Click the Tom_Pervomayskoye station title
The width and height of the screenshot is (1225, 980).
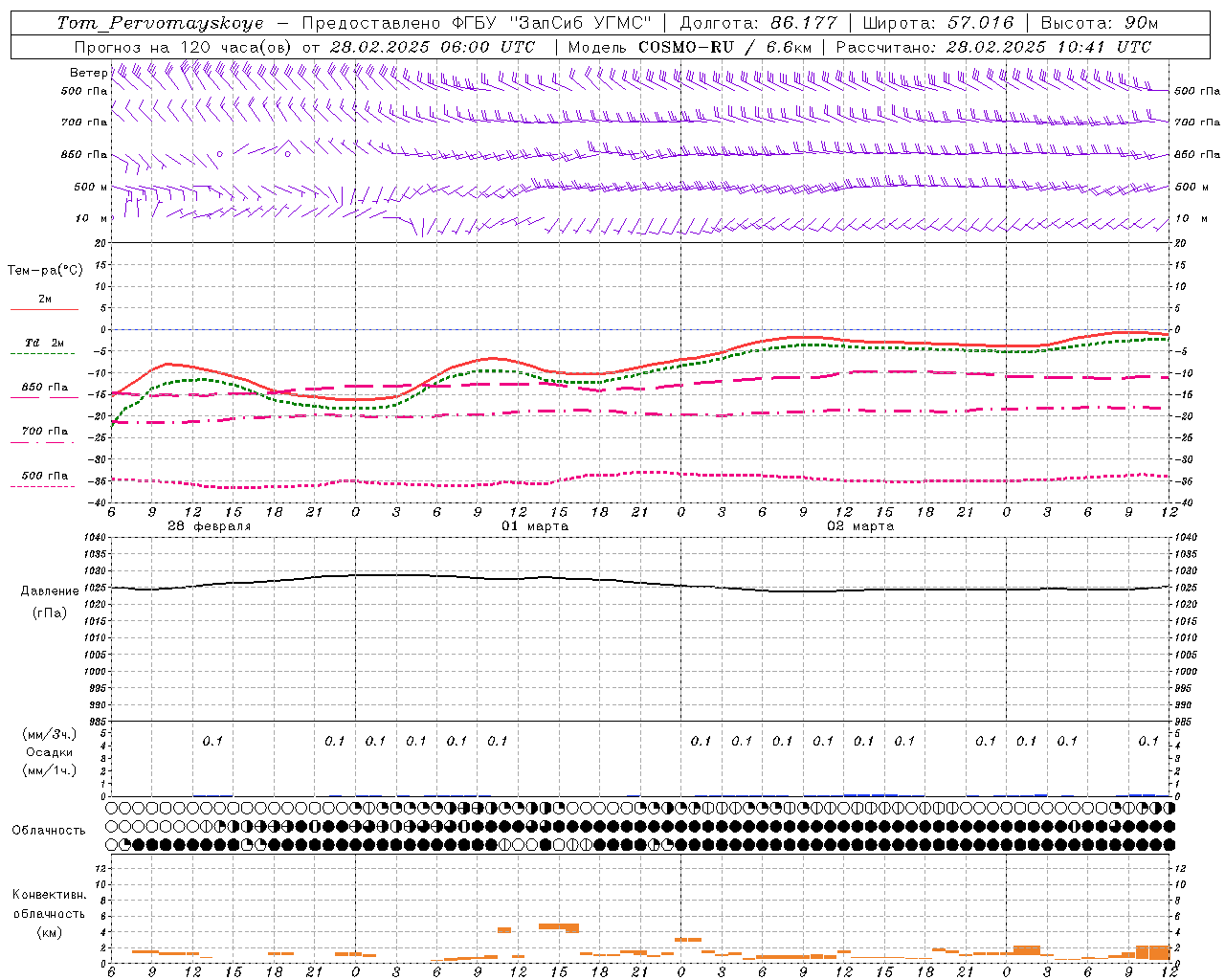[x=160, y=23]
